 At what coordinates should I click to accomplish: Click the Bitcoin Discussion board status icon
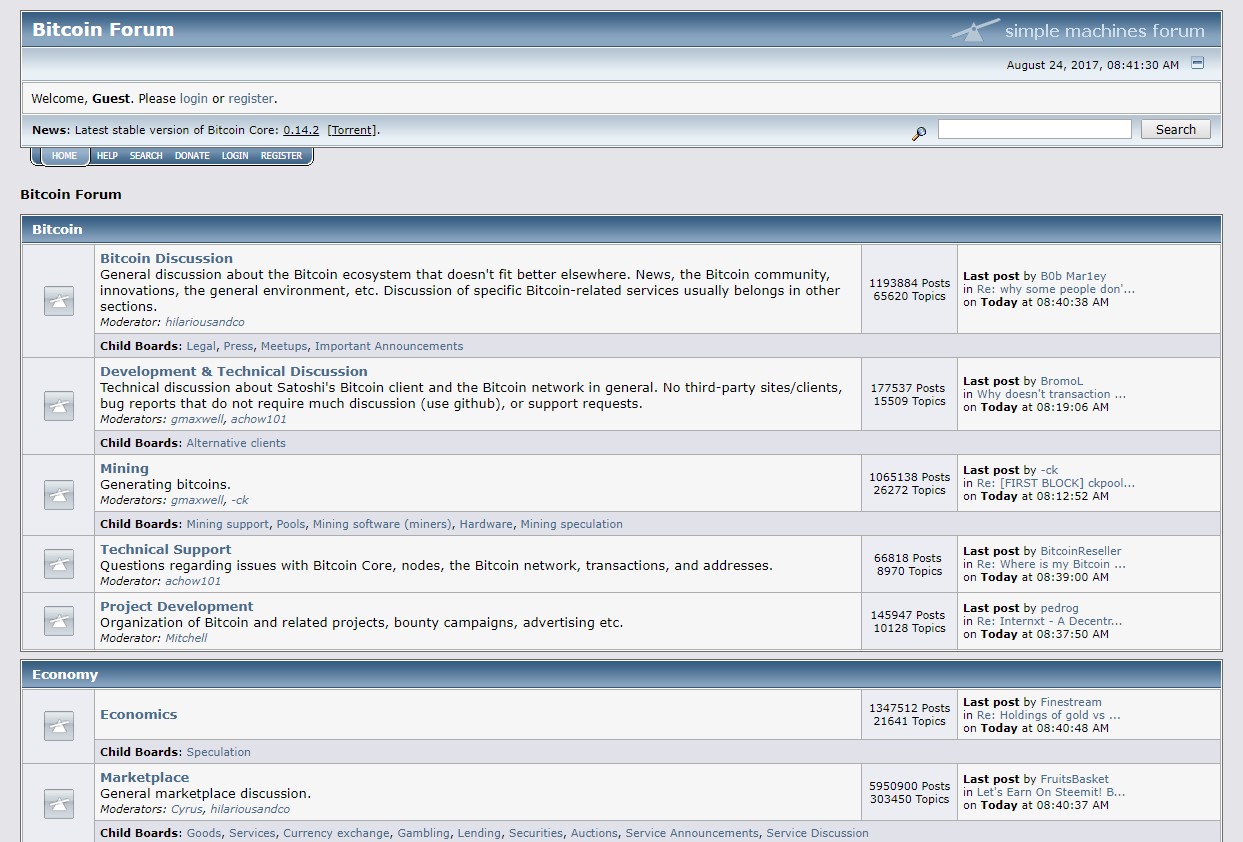[x=59, y=301]
